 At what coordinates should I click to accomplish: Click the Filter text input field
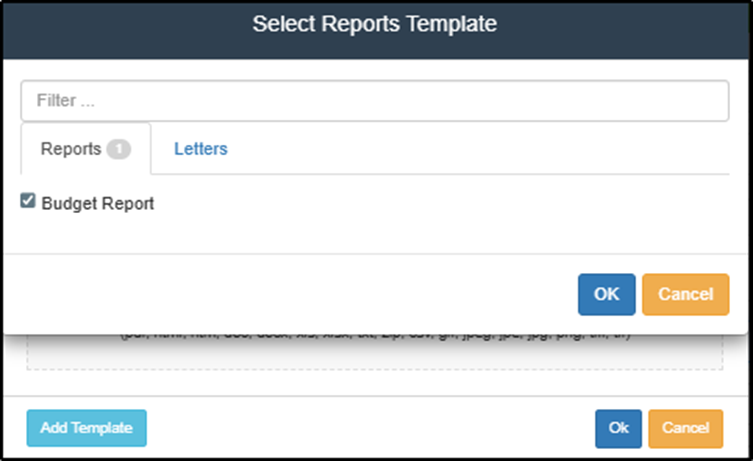pos(375,101)
